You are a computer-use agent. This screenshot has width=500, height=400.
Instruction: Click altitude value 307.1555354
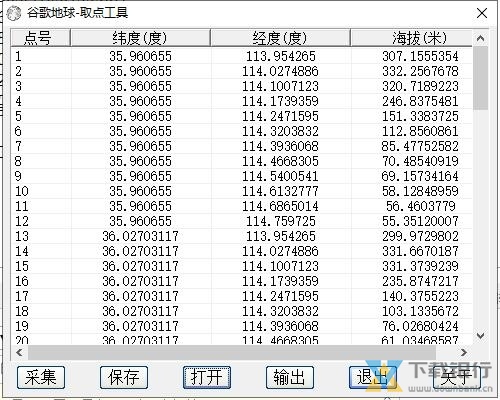point(420,56)
